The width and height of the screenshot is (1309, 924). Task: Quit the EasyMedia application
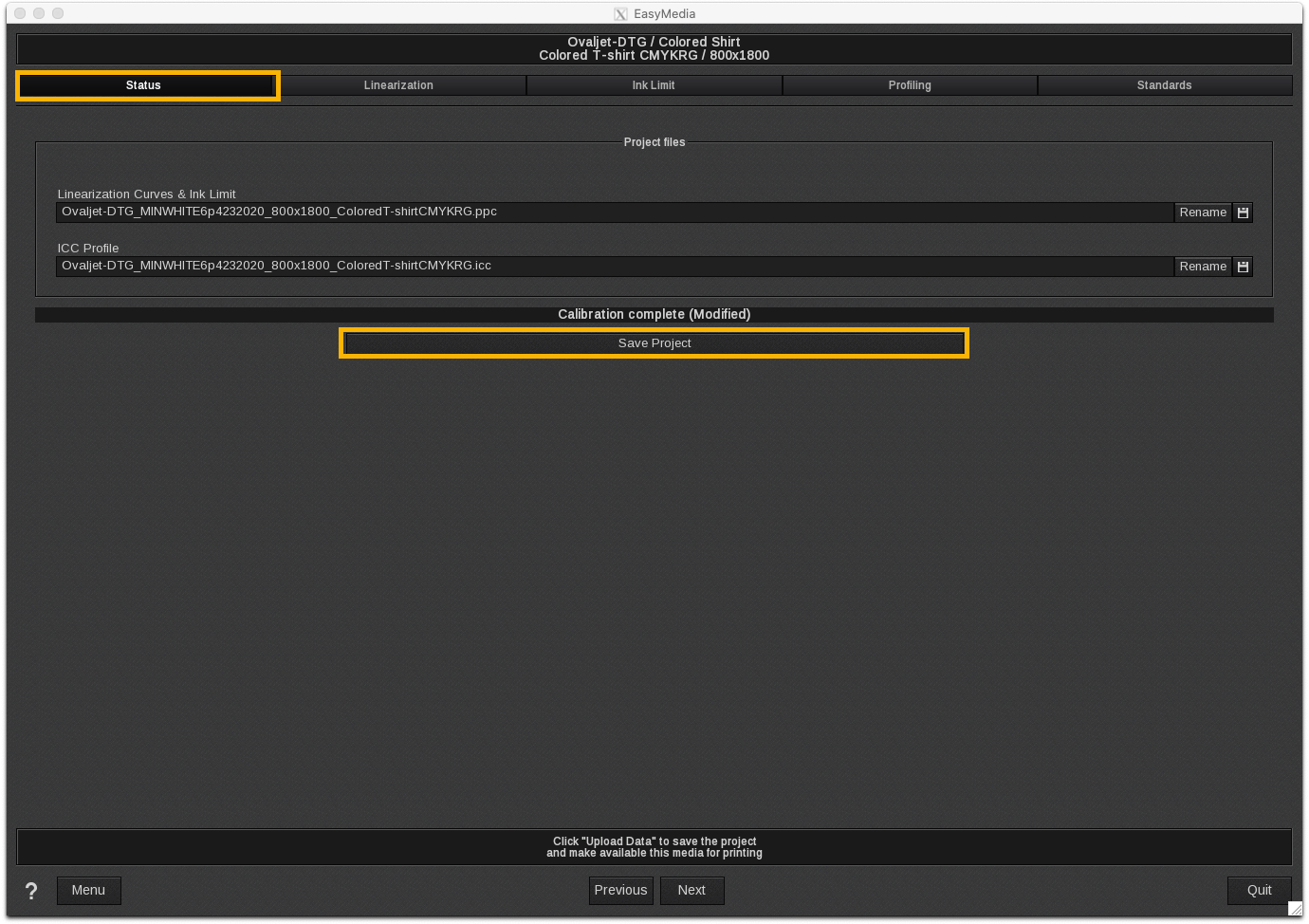tap(1259, 891)
